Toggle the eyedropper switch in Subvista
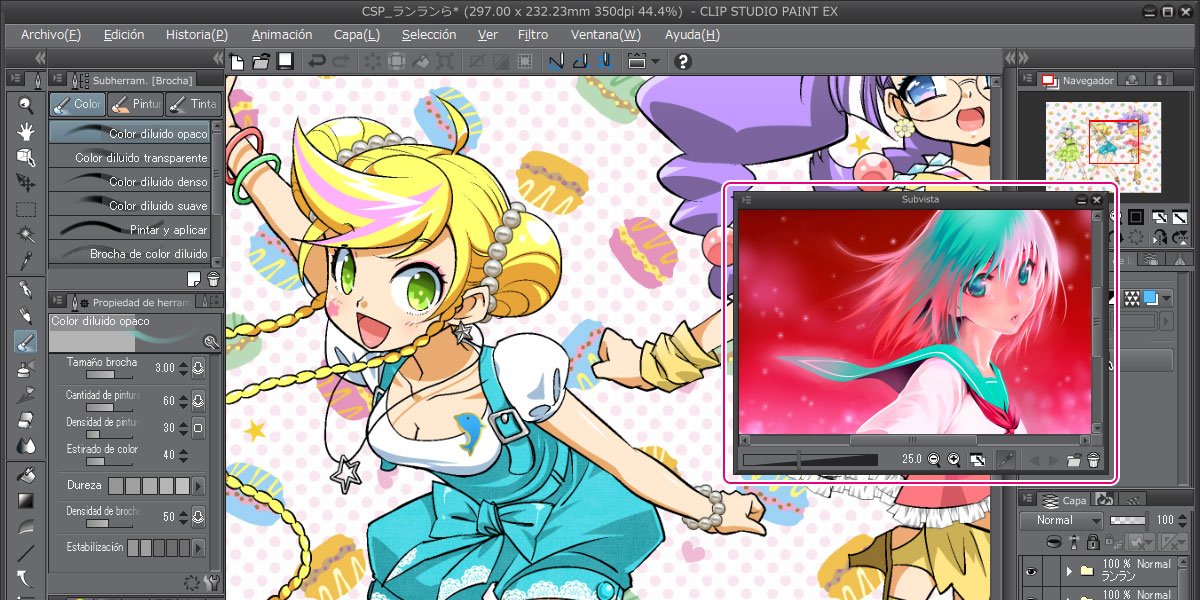This screenshot has width=1200, height=600. coord(1008,460)
